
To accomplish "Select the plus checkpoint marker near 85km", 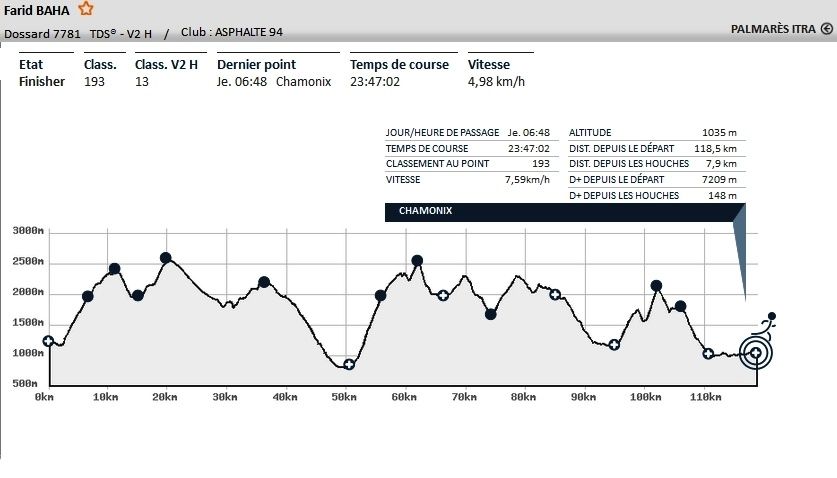I will (555, 294).
